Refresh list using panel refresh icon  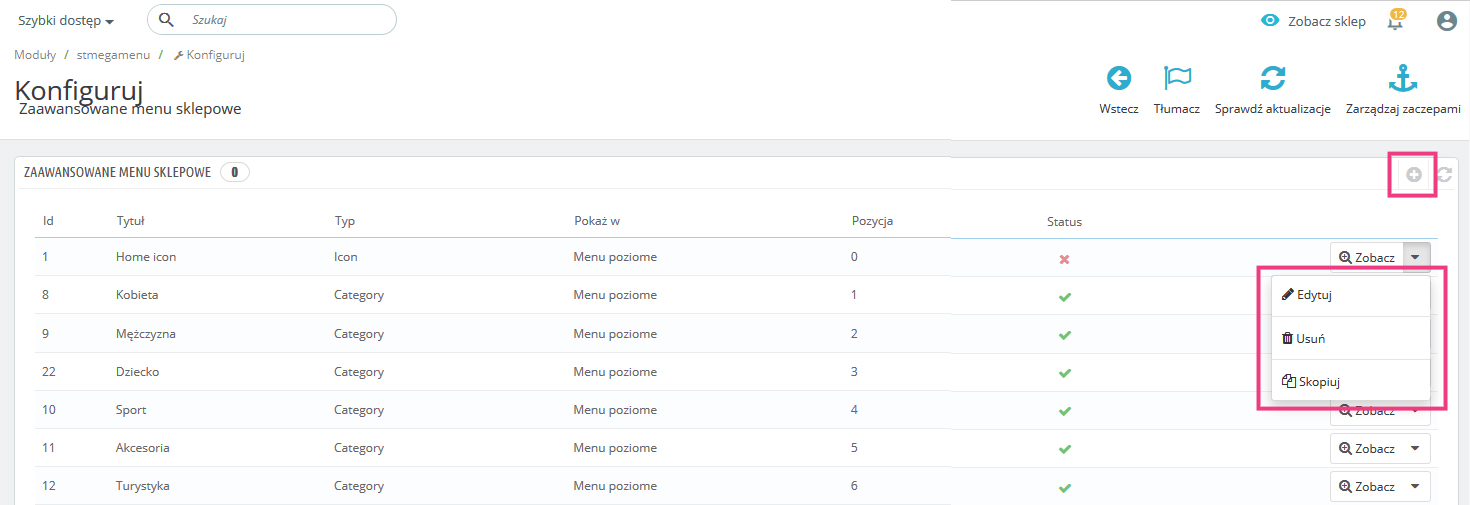coord(1444,174)
